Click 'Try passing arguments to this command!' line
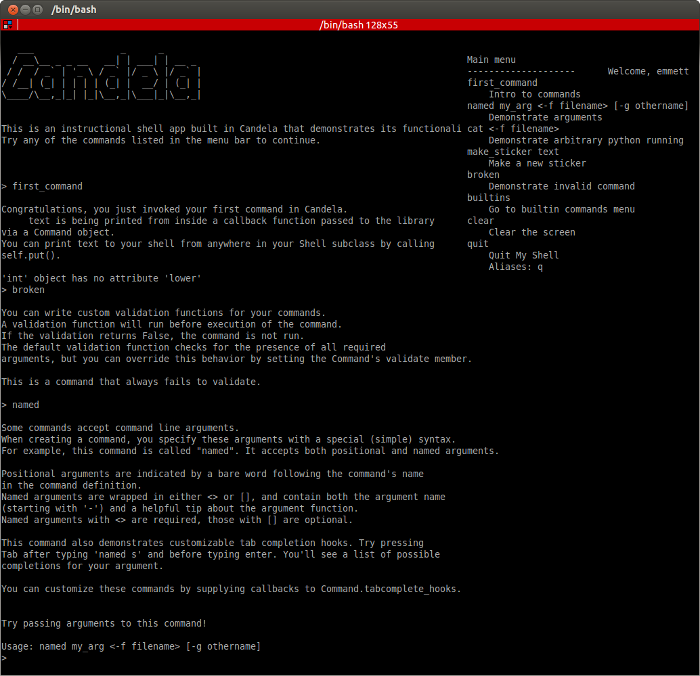The image size is (700, 676). [x=104, y=623]
